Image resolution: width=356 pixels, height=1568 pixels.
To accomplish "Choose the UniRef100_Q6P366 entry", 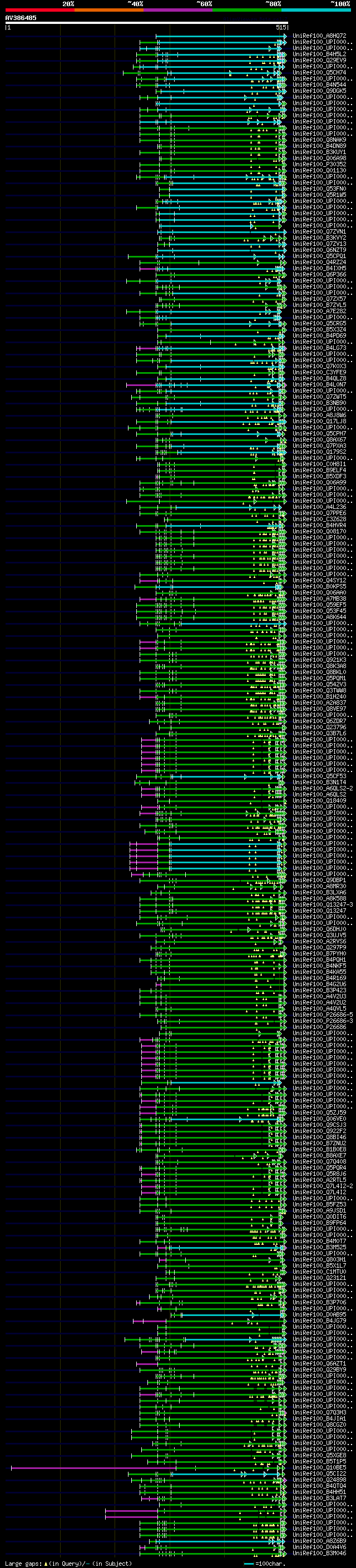I will coord(319,274).
